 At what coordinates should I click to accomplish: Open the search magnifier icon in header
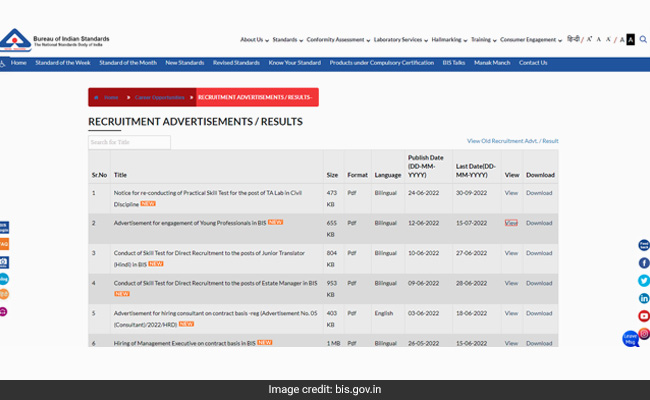[x=641, y=39]
